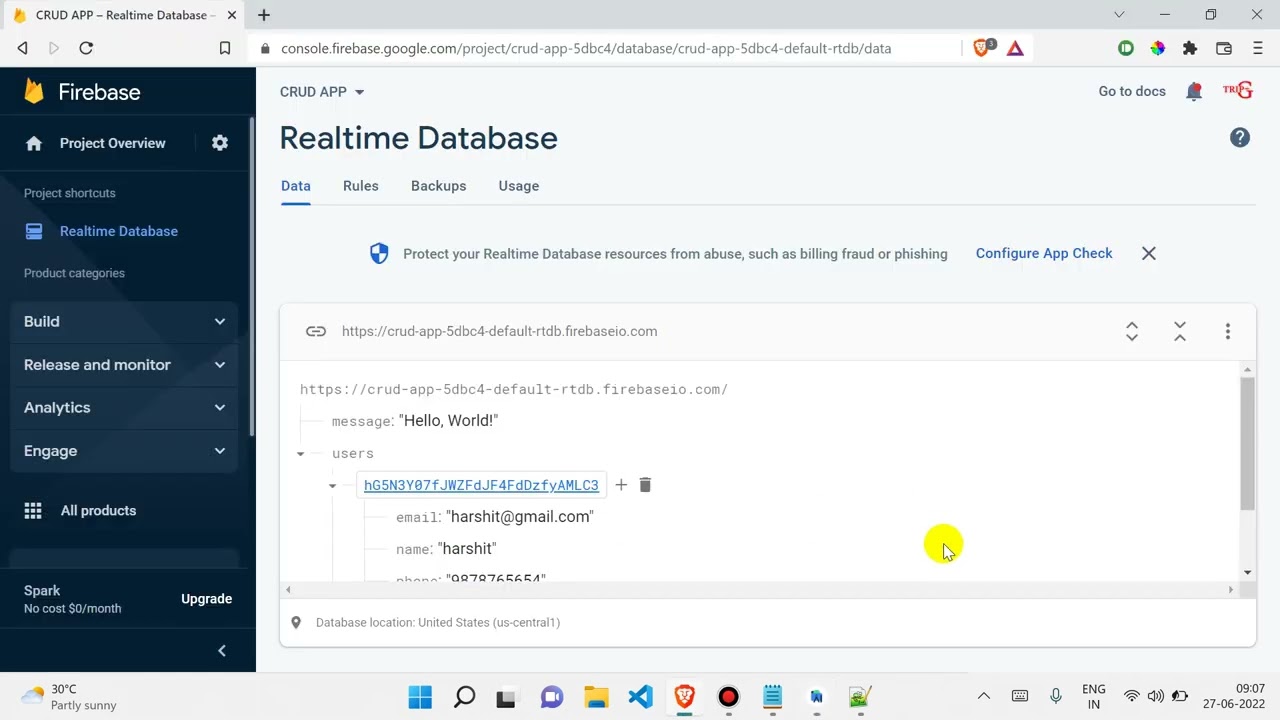Click the Realtime Database sidebar icon
The image size is (1280, 720).
point(34,231)
